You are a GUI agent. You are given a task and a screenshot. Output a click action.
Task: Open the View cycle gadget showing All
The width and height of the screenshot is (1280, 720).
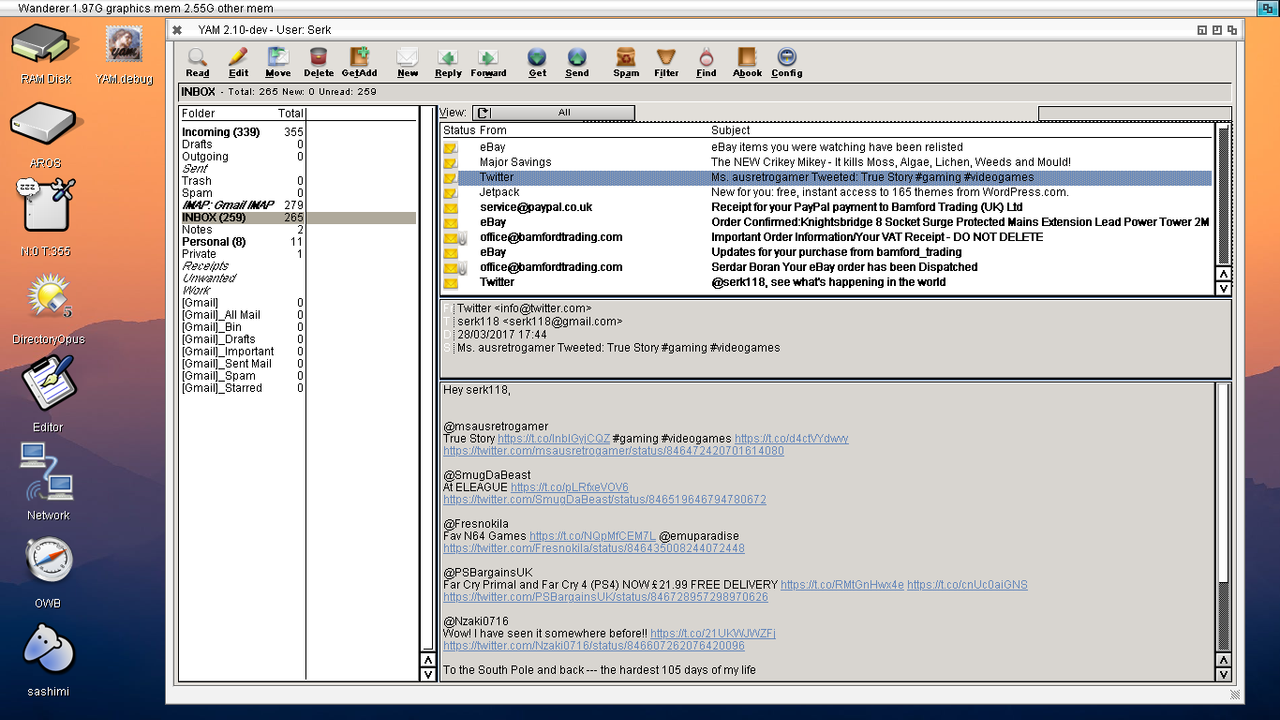coord(554,113)
